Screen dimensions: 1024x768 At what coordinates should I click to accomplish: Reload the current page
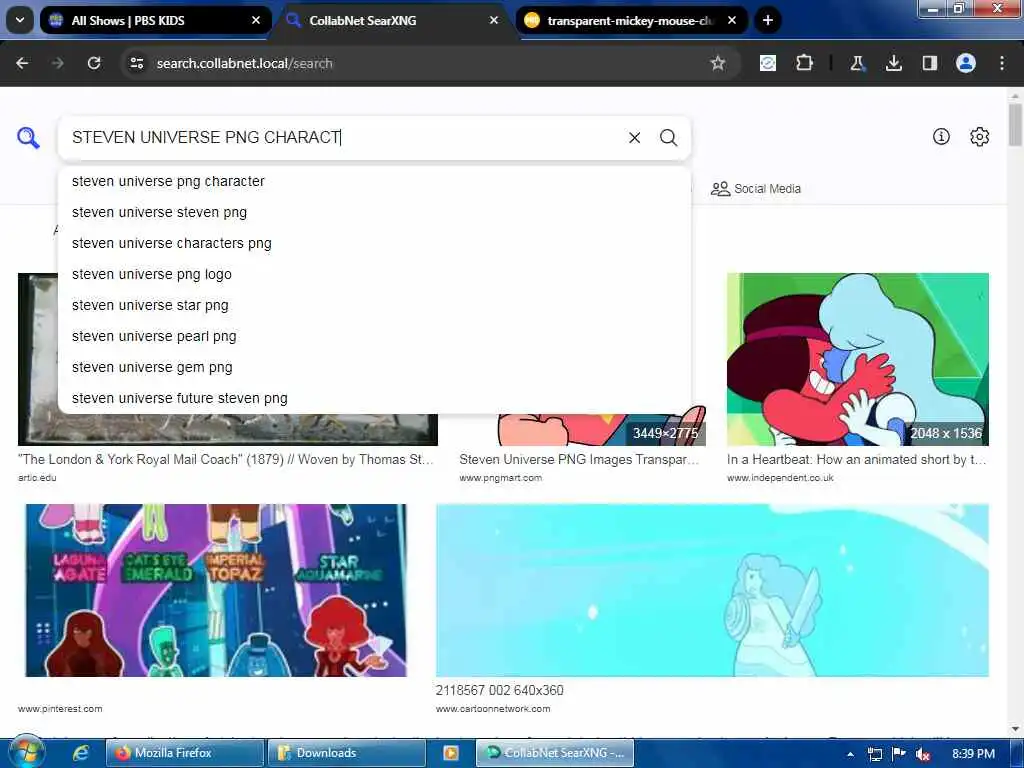[94, 63]
